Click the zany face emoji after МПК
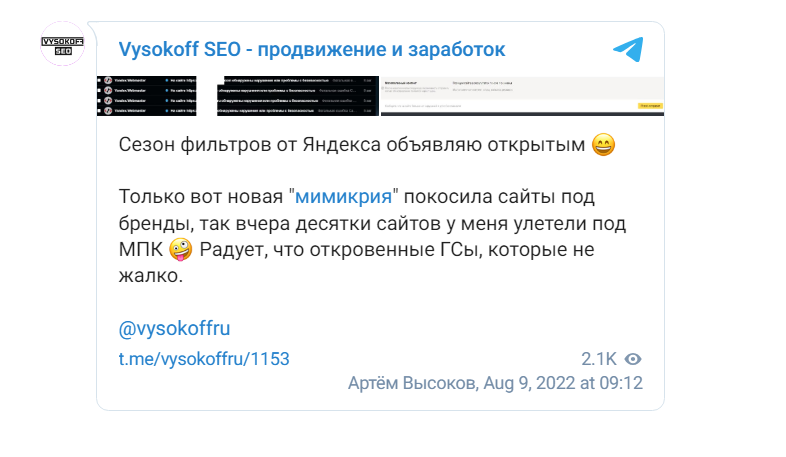The image size is (786, 457). [180, 249]
